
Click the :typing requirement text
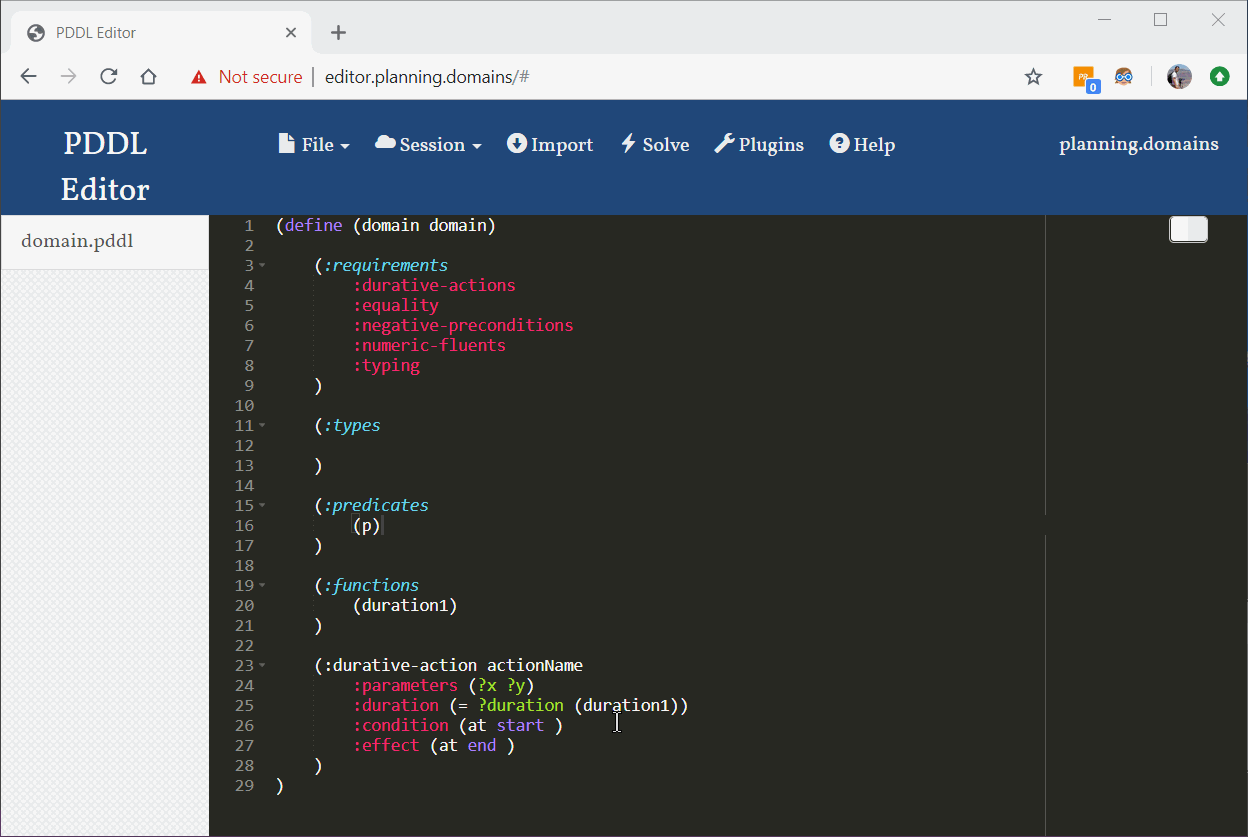coord(386,365)
